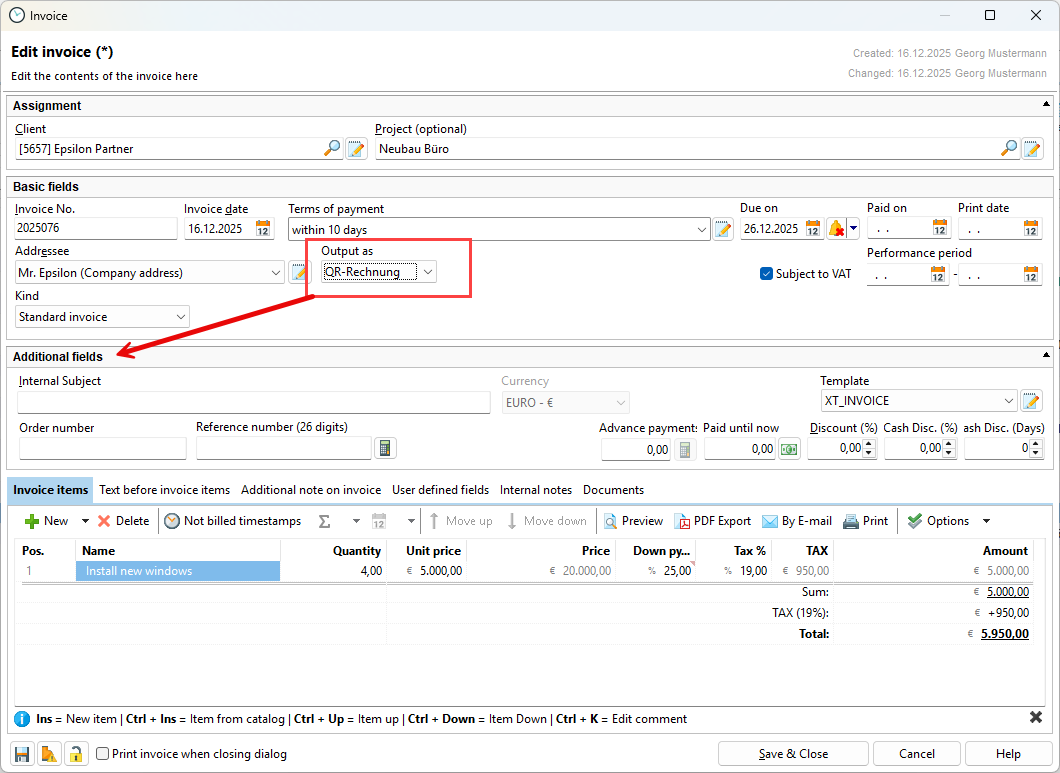
Task: Click the reference number calculator icon
Action: 385,449
